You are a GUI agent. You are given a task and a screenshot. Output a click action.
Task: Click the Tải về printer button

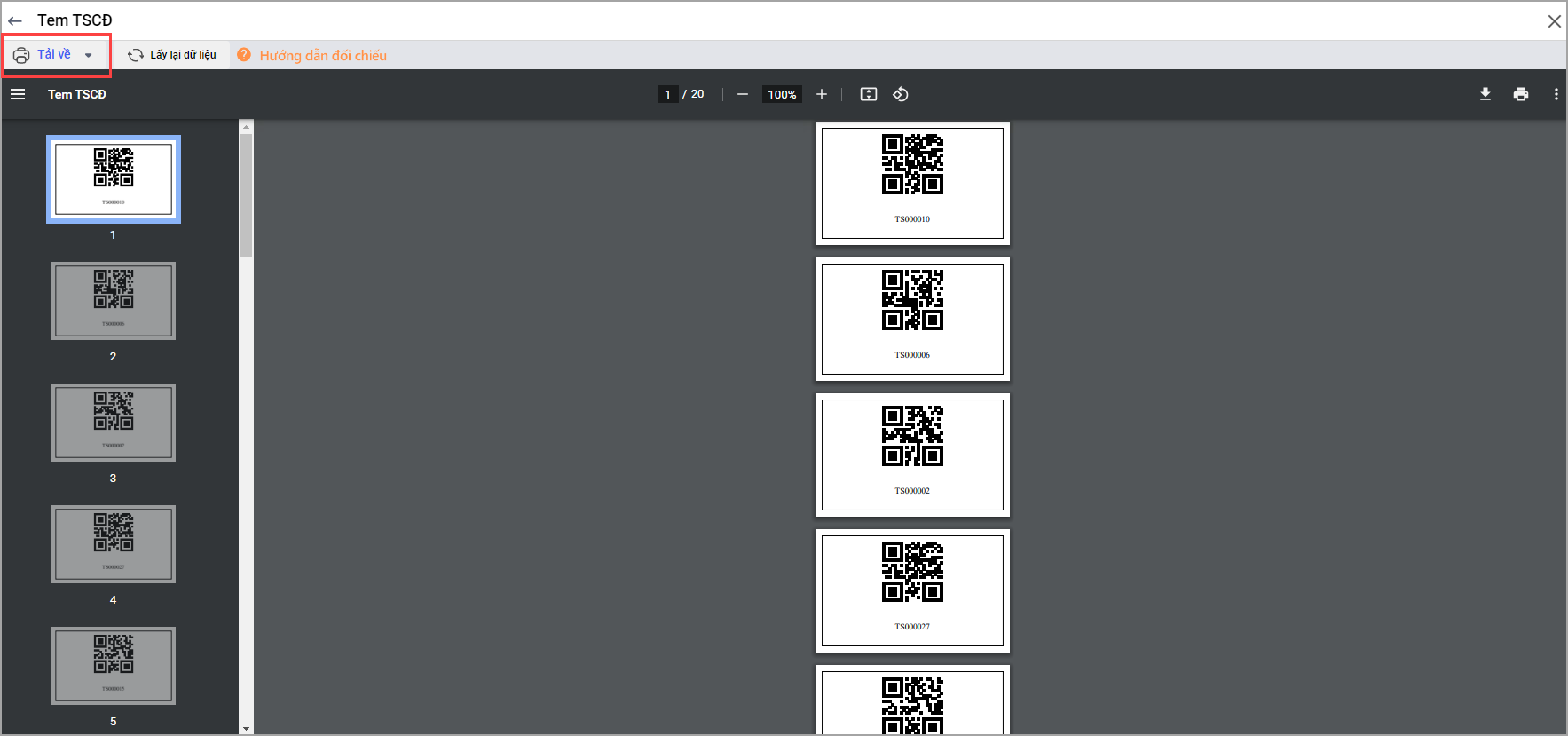click(x=43, y=55)
